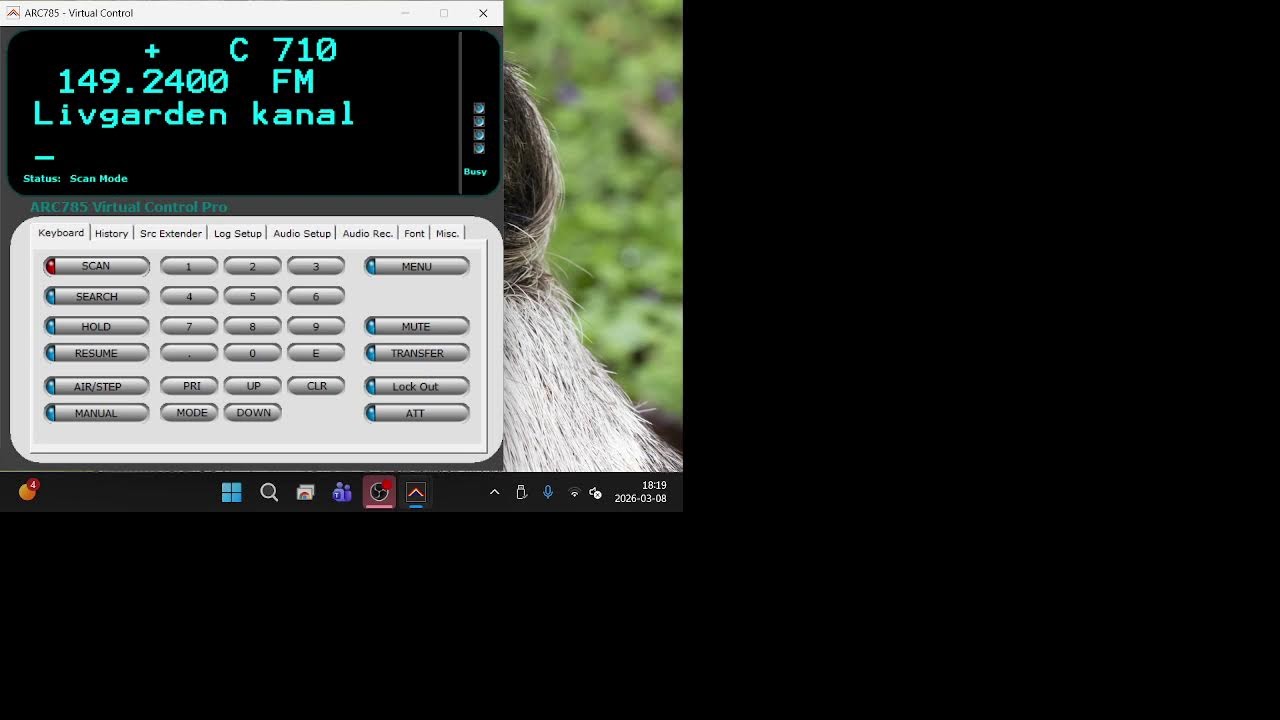Viewport: 1280px width, 720px height.
Task: Switch to MANUAL mode button
Action: click(96, 413)
